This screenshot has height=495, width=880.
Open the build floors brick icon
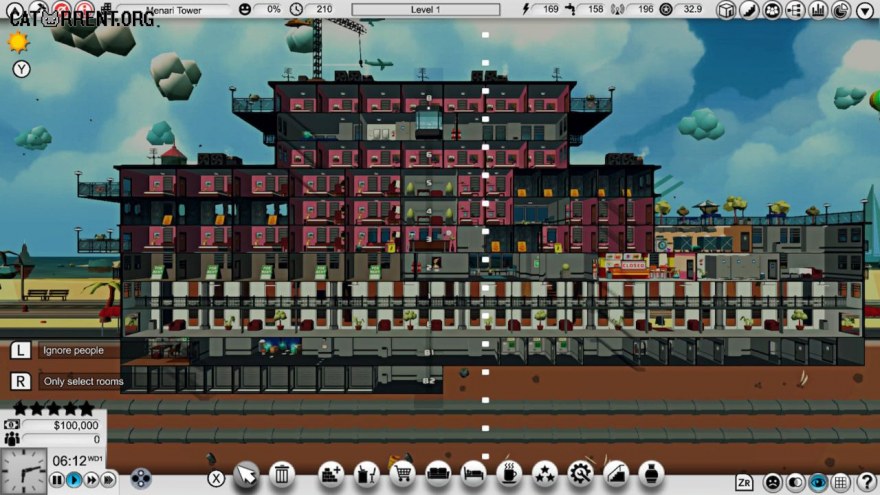coord(331,475)
